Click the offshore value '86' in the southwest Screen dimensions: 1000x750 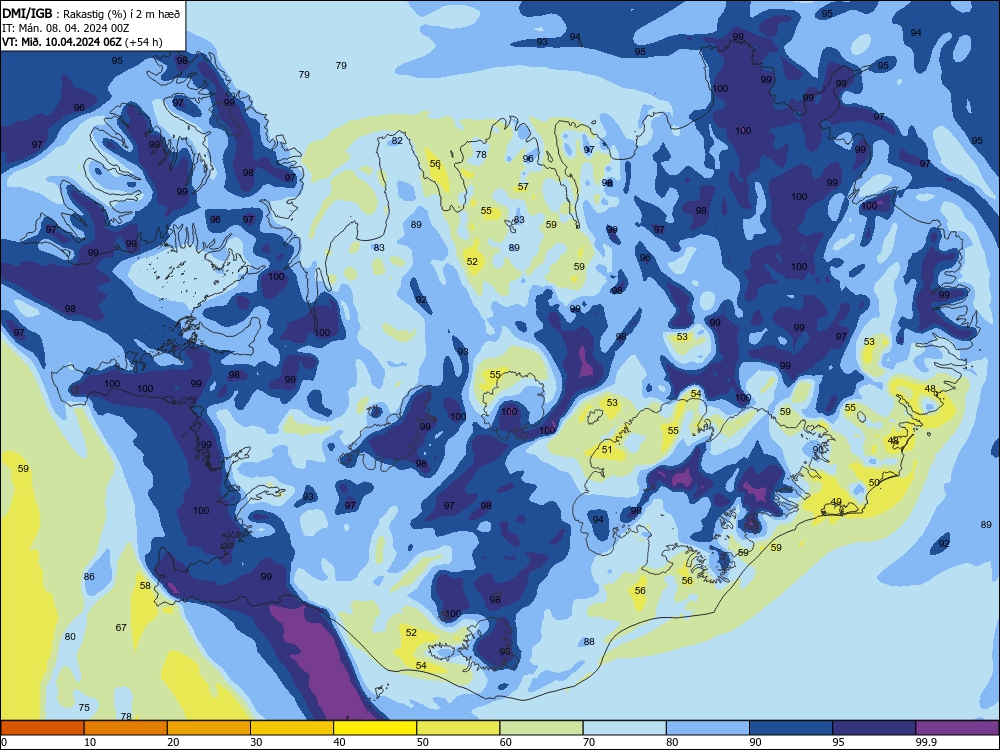[89, 577]
